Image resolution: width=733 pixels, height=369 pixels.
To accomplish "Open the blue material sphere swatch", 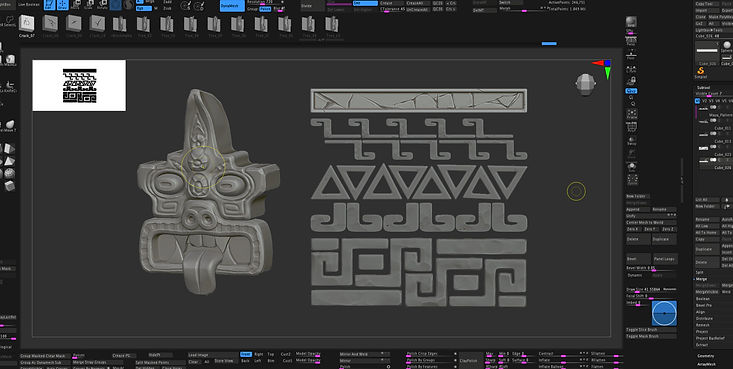I will 115,5.
